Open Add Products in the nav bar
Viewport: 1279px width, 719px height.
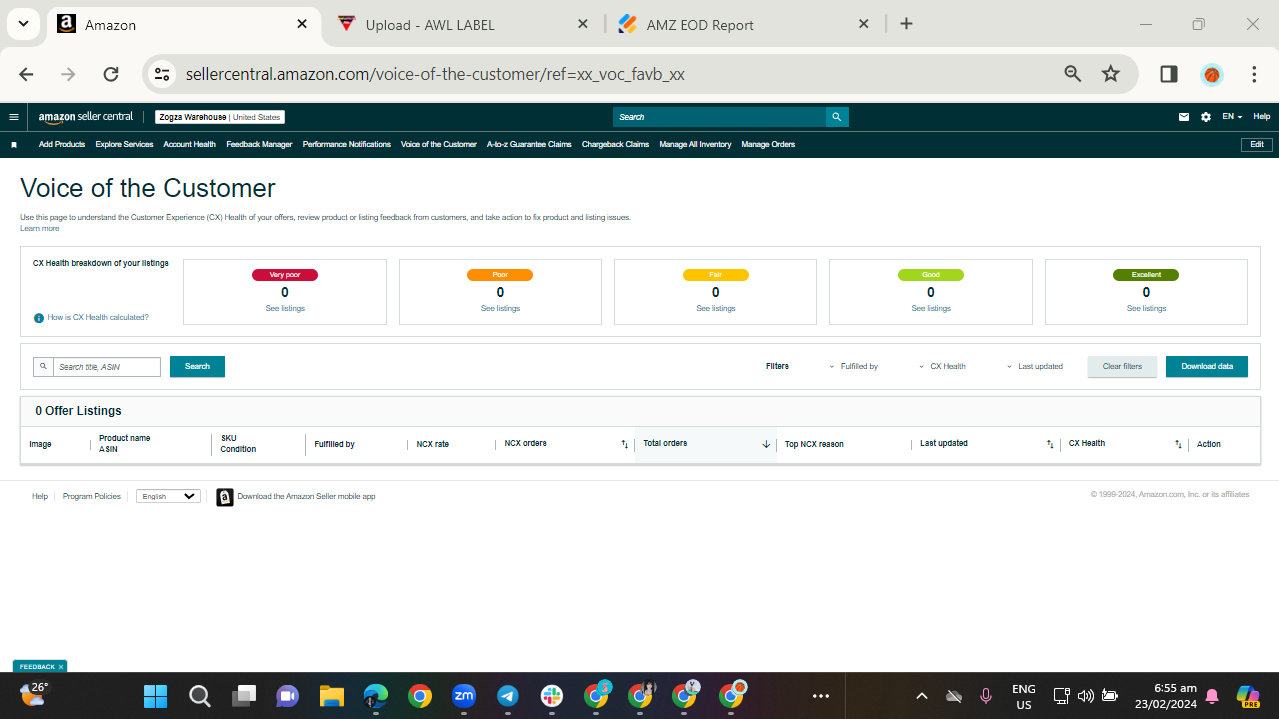[x=62, y=145]
